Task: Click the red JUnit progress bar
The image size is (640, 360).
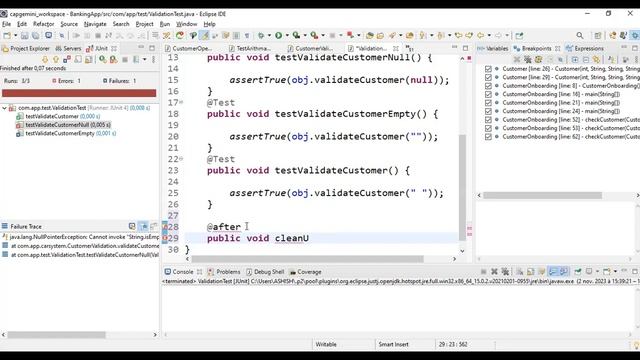Action: (x=79, y=93)
